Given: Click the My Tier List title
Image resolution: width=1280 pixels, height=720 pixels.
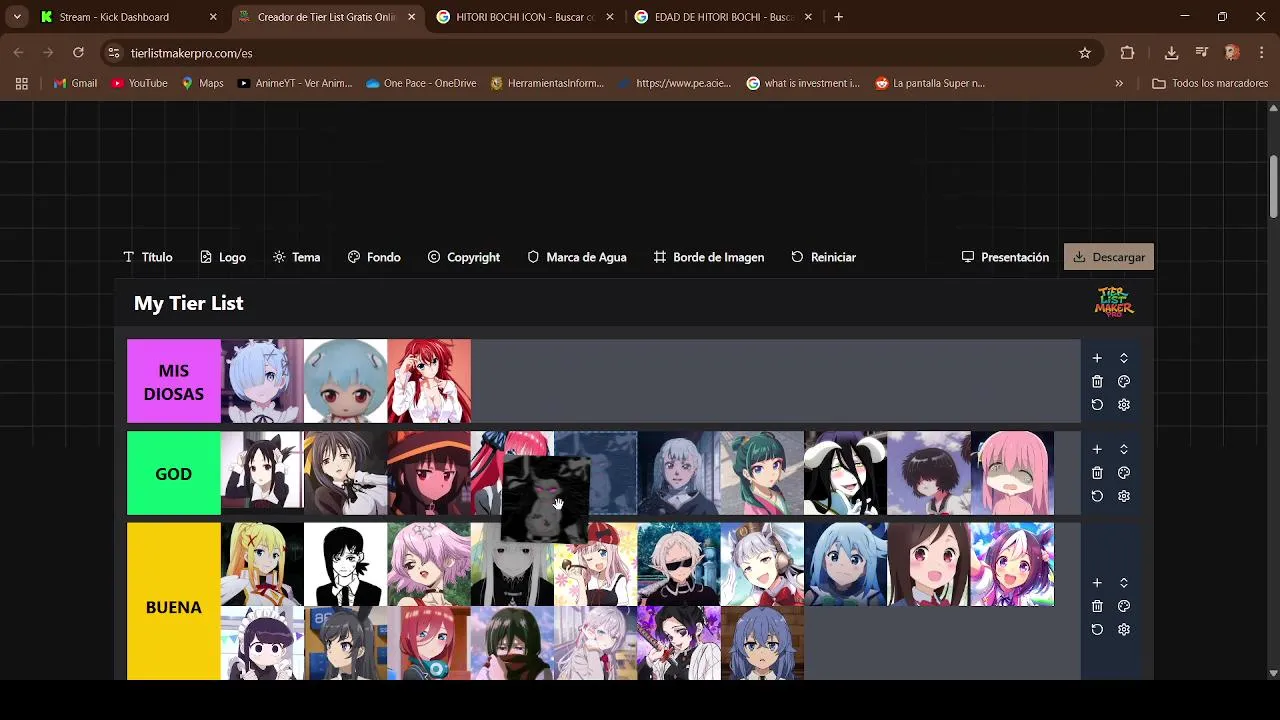Looking at the screenshot, I should point(189,303).
